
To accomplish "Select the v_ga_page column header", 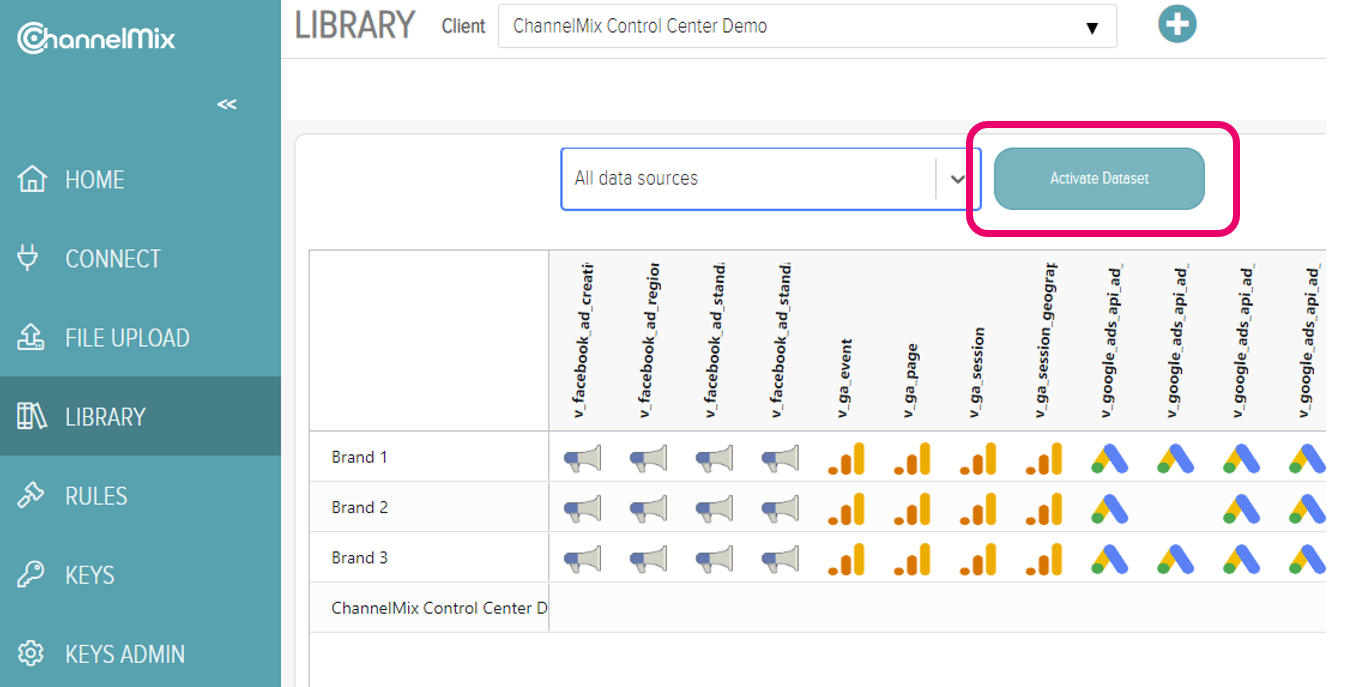I will (912, 381).
